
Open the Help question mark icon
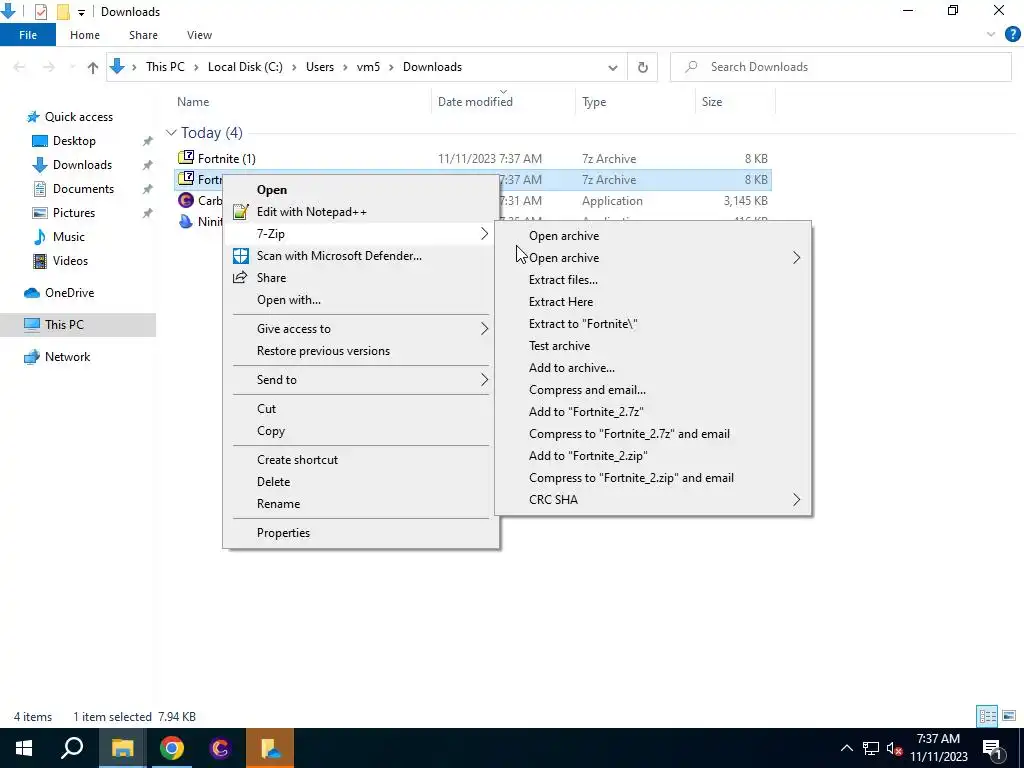1012,35
